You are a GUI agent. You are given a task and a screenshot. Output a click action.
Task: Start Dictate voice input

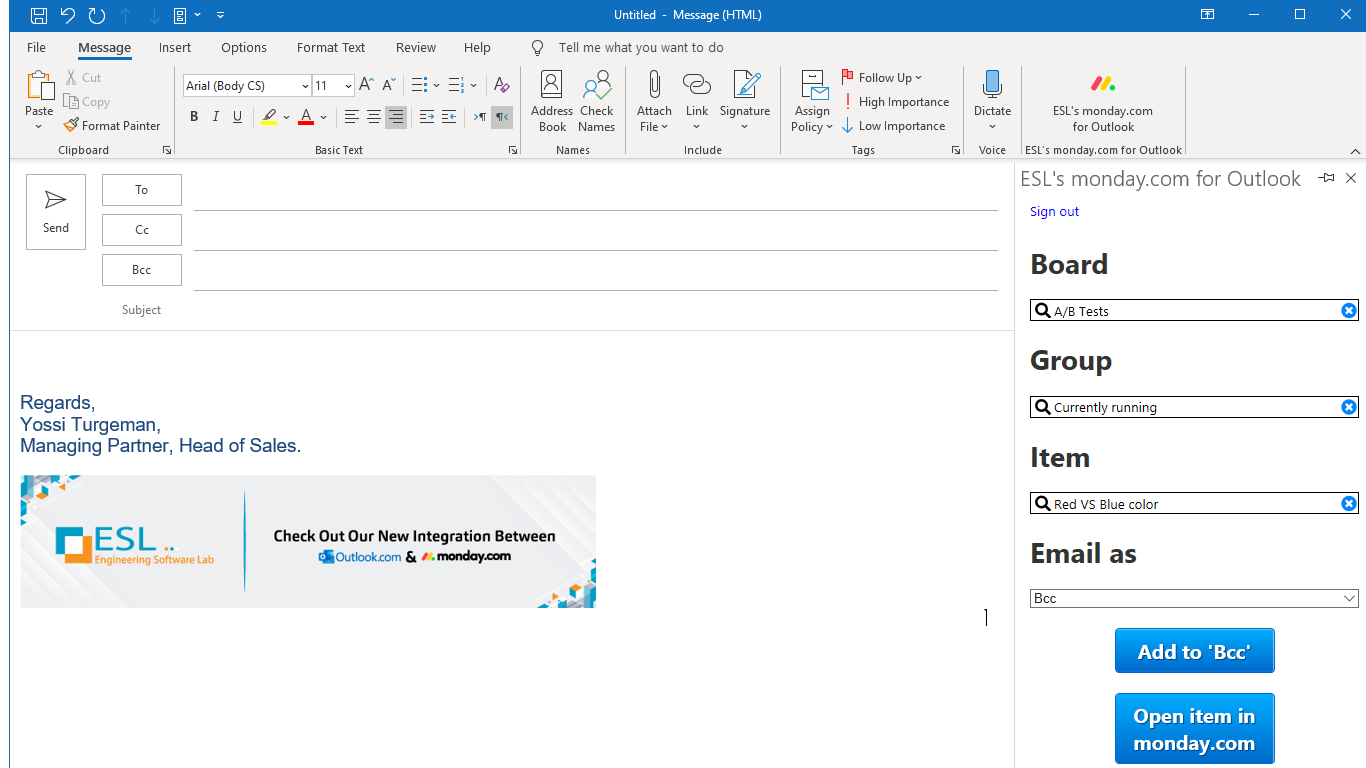coord(992,101)
